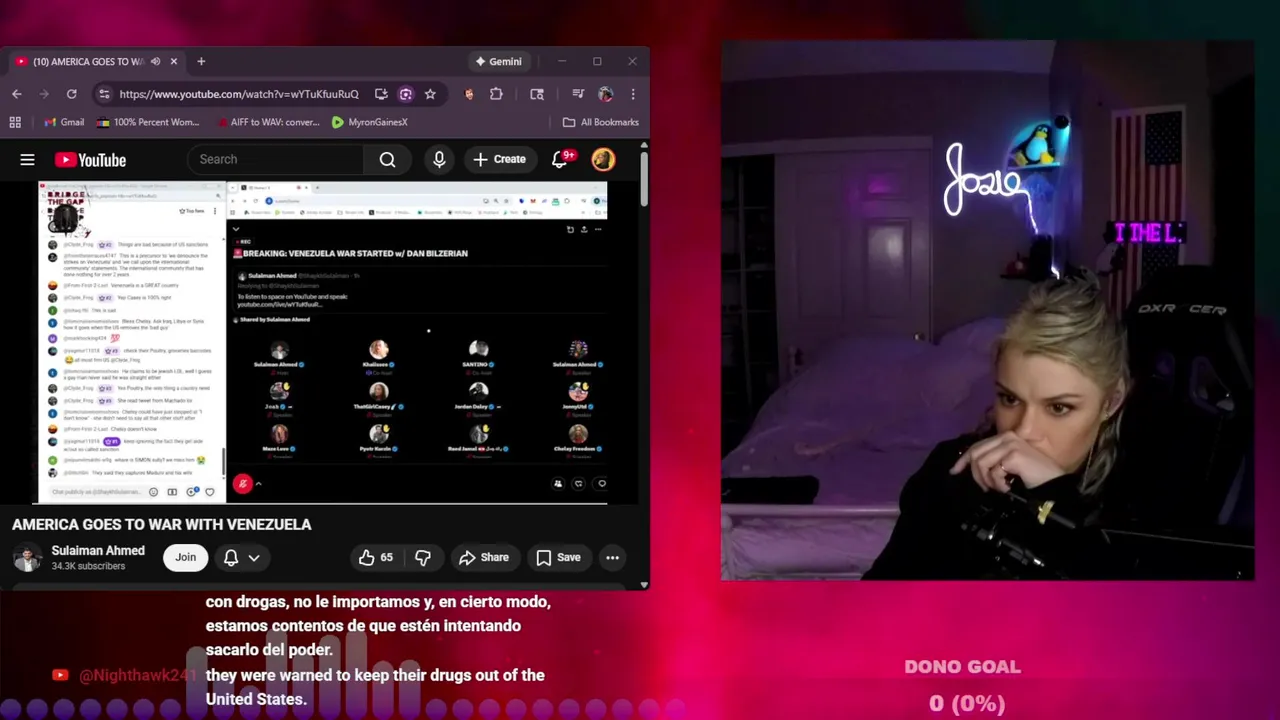Open the All Bookmarks folder

(600, 122)
